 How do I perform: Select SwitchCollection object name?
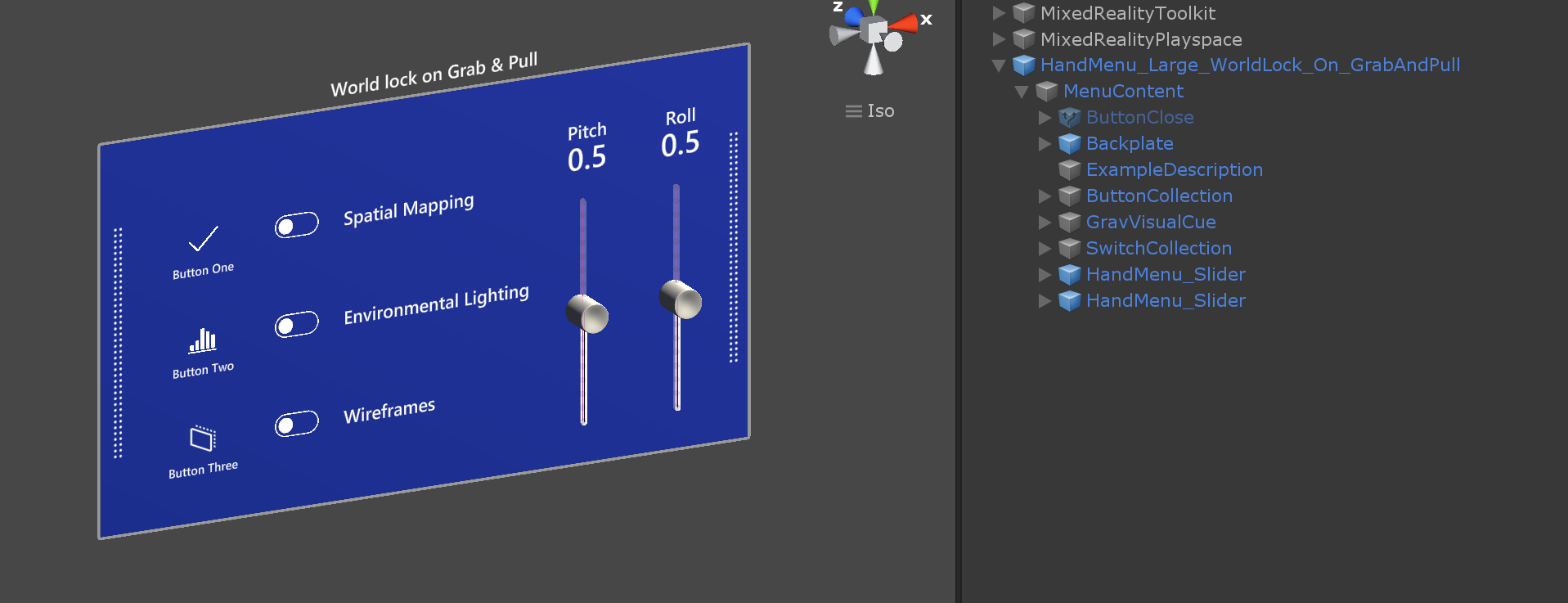click(1159, 249)
